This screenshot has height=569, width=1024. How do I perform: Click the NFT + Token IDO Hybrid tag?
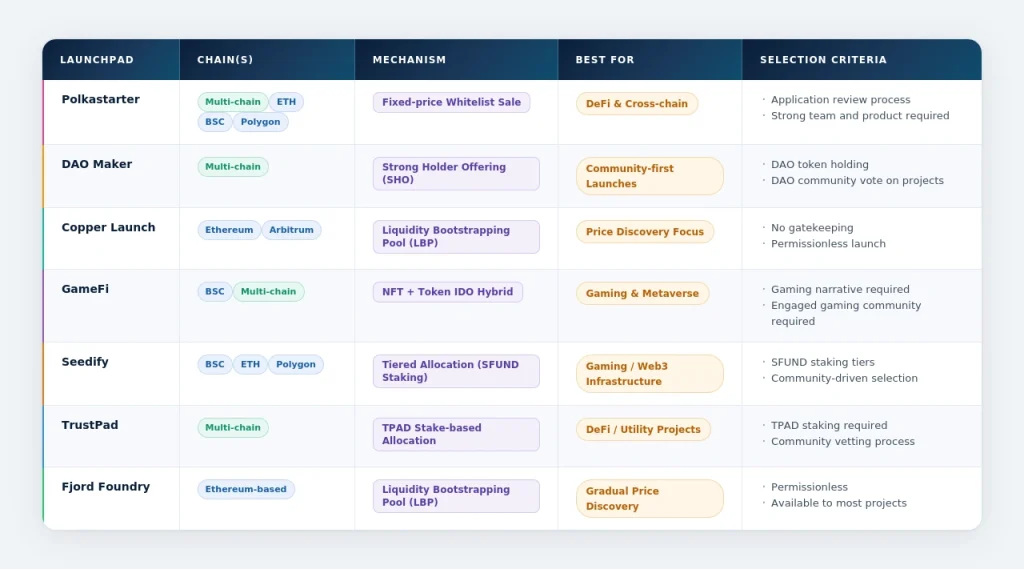tap(447, 292)
